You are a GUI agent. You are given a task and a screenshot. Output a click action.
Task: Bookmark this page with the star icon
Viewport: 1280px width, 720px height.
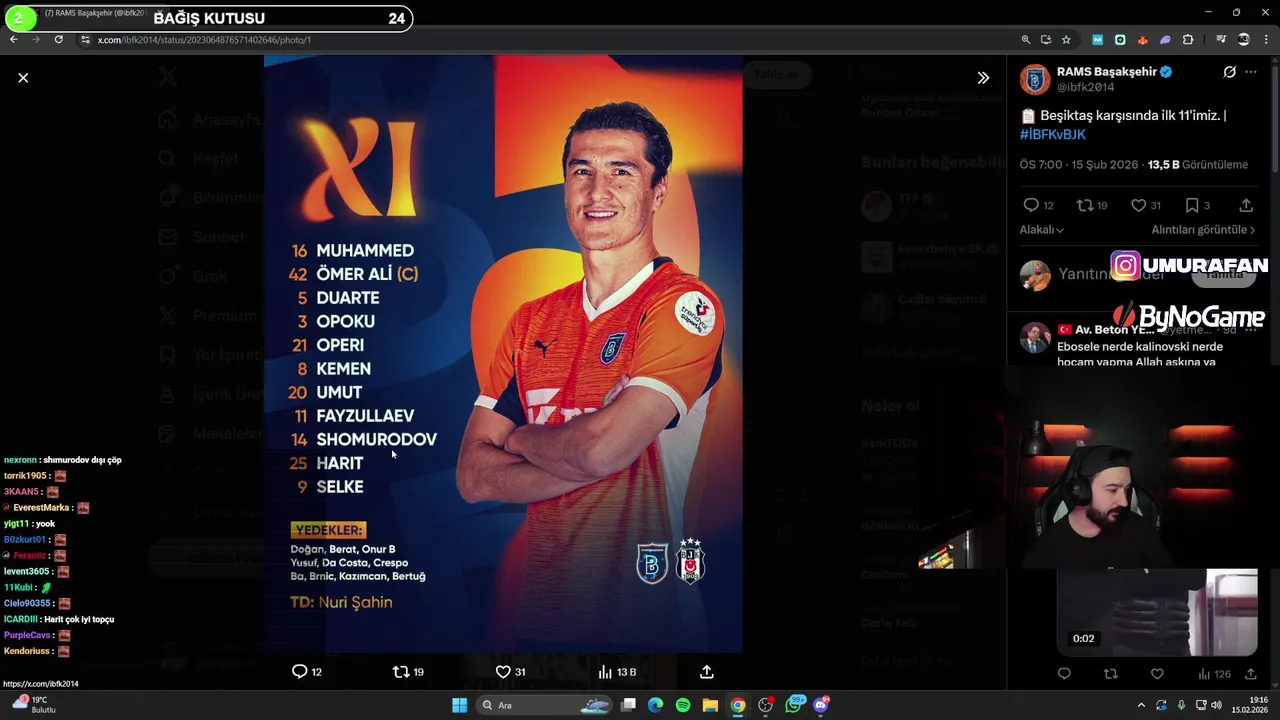point(1066,40)
